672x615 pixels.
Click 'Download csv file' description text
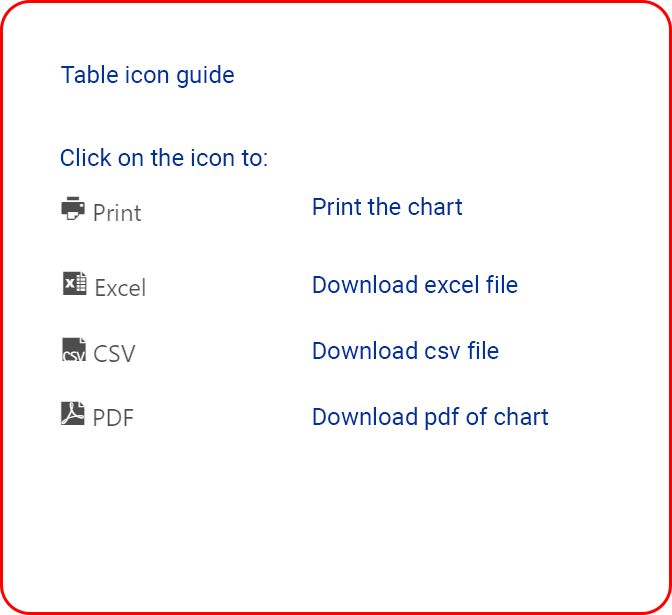coord(405,351)
